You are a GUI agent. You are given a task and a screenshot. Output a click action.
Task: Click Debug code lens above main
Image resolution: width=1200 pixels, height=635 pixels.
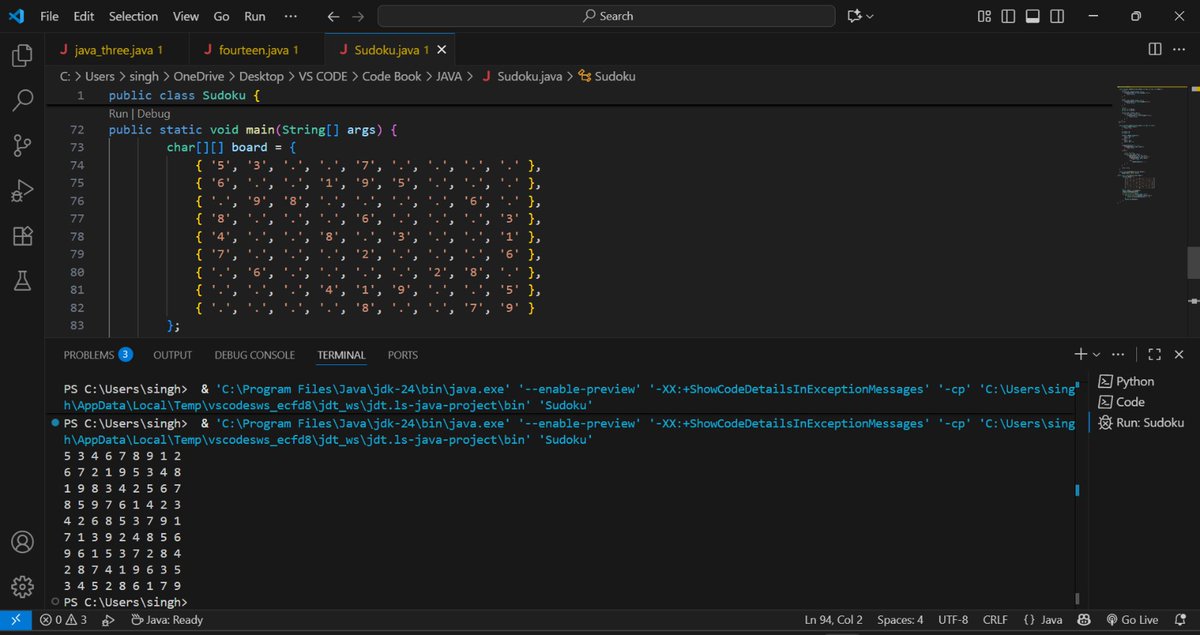click(154, 114)
